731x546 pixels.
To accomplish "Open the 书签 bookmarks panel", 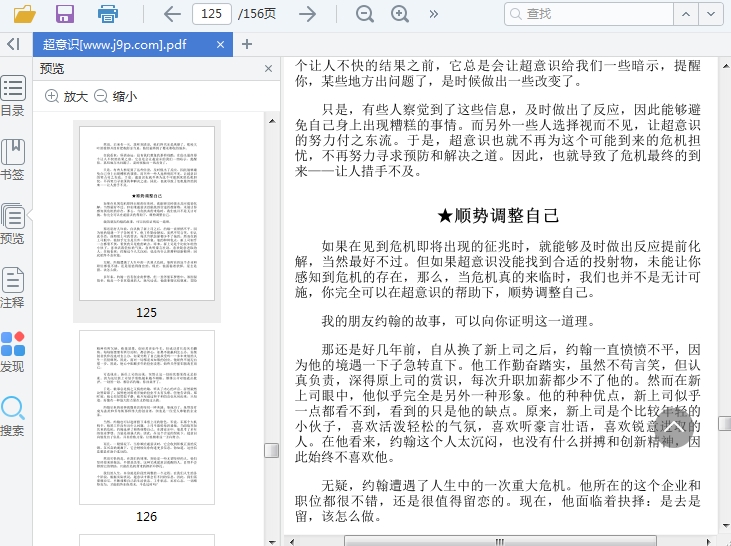I will click(x=13, y=159).
